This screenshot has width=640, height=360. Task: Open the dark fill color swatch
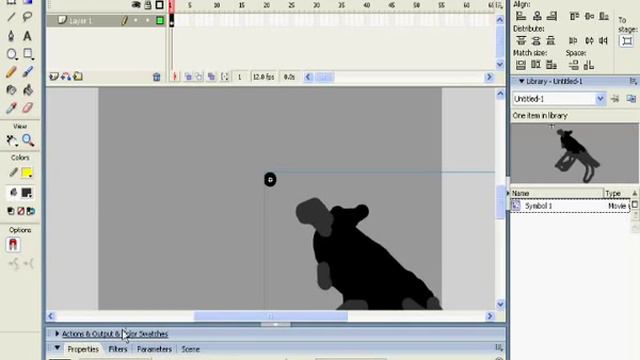click(x=27, y=193)
